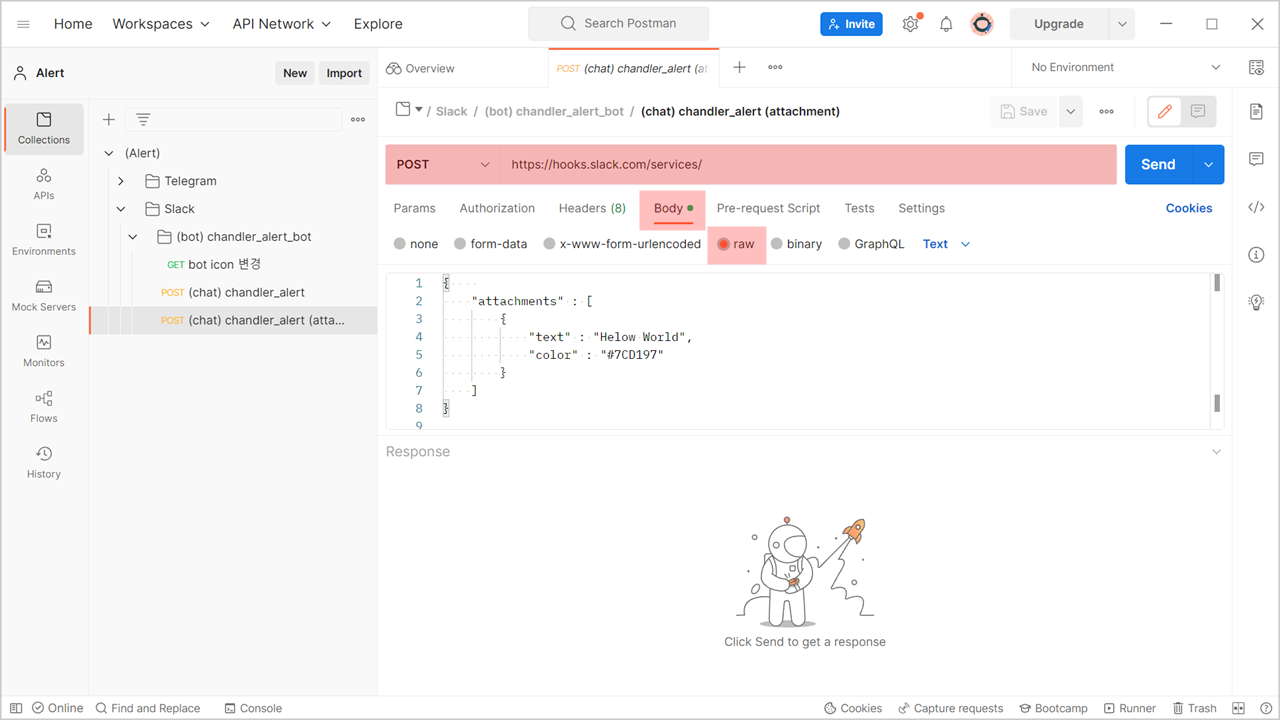The height and width of the screenshot is (720, 1280).
Task: Change the Text body format dropdown
Action: [x=946, y=244]
